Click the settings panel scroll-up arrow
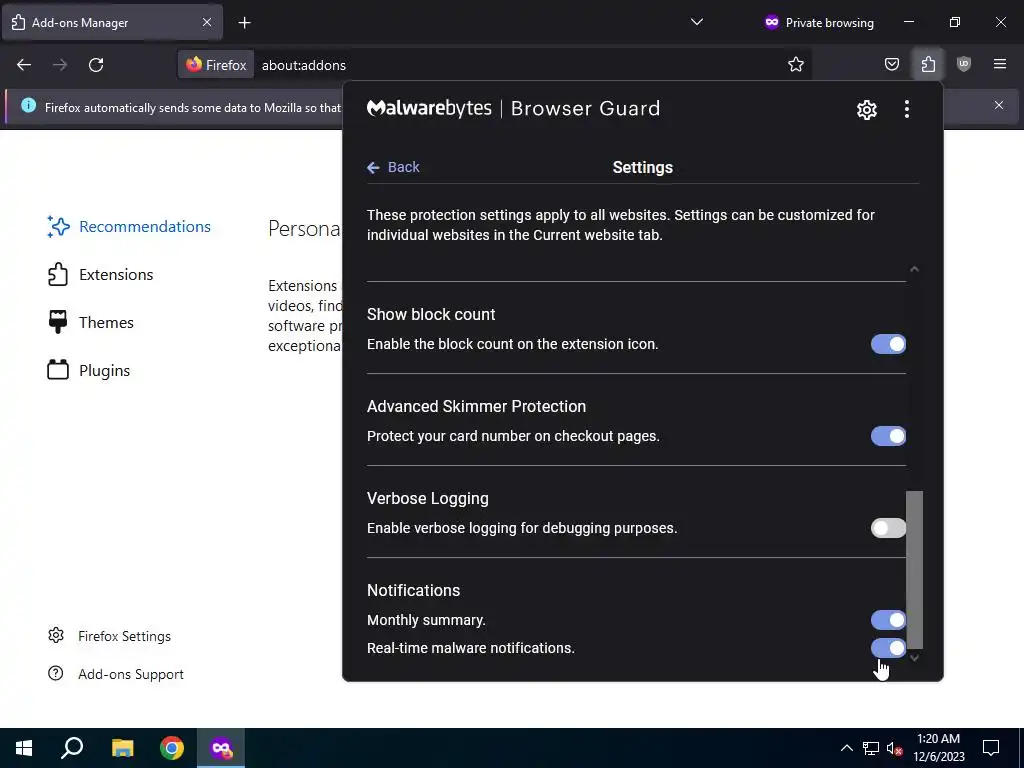 click(x=914, y=269)
